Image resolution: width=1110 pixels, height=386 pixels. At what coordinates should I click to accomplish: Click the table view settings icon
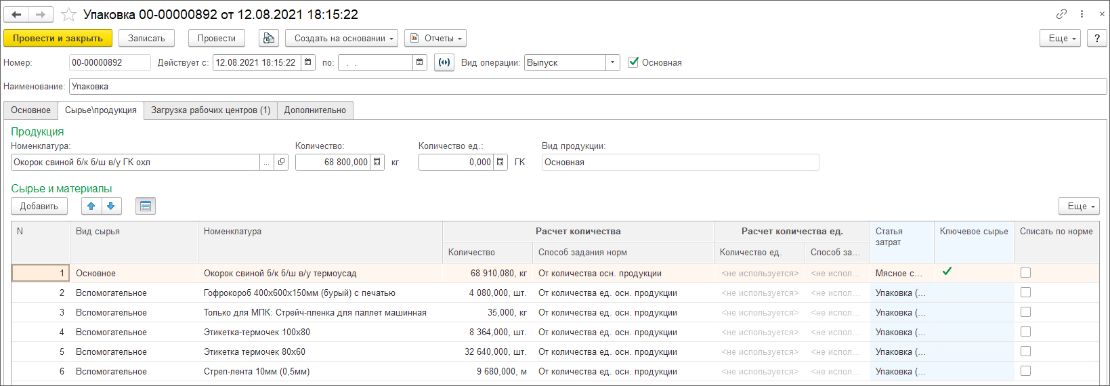[x=145, y=206]
